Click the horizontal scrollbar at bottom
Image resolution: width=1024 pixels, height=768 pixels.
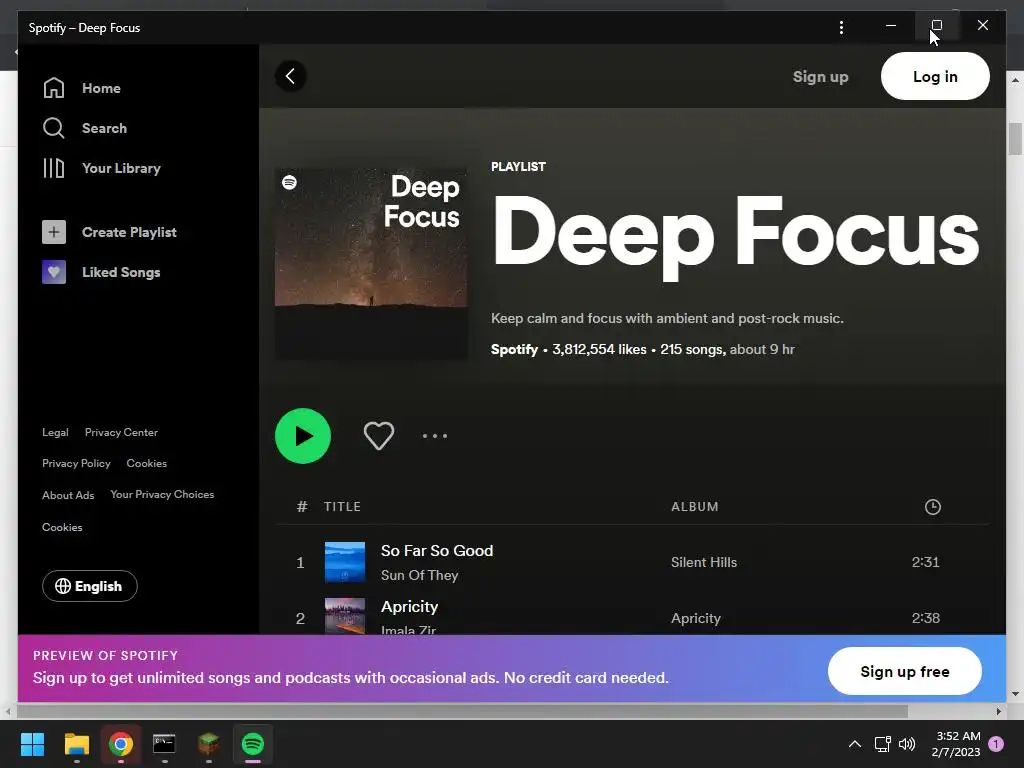pyautogui.click(x=462, y=711)
